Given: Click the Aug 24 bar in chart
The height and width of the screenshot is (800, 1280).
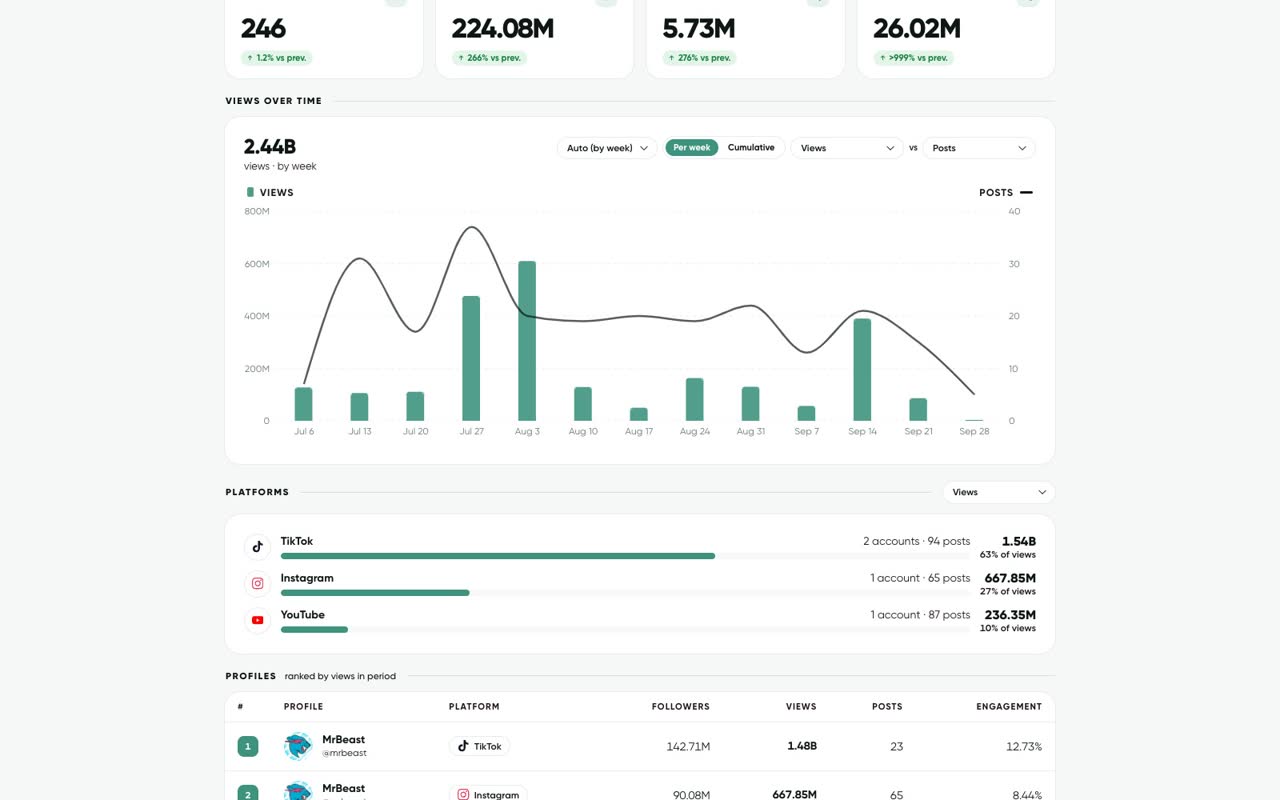Looking at the screenshot, I should (694, 399).
